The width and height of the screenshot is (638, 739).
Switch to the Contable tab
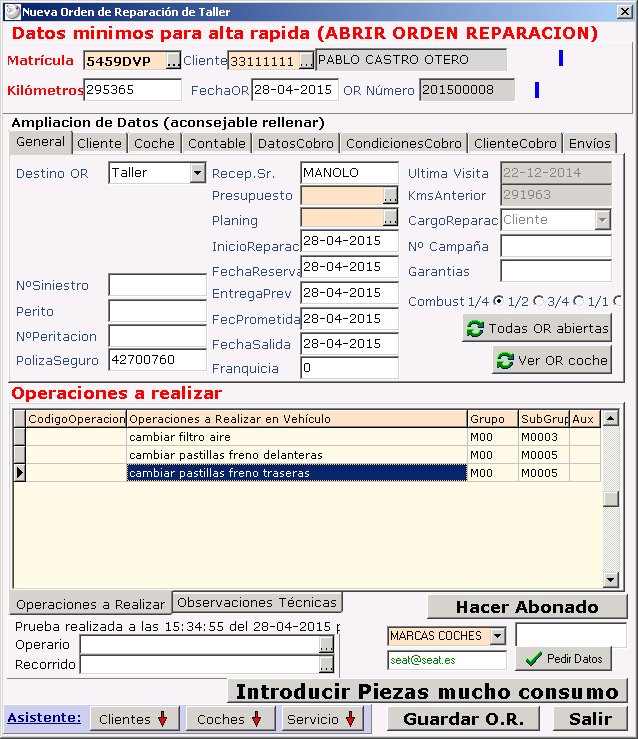point(217,143)
